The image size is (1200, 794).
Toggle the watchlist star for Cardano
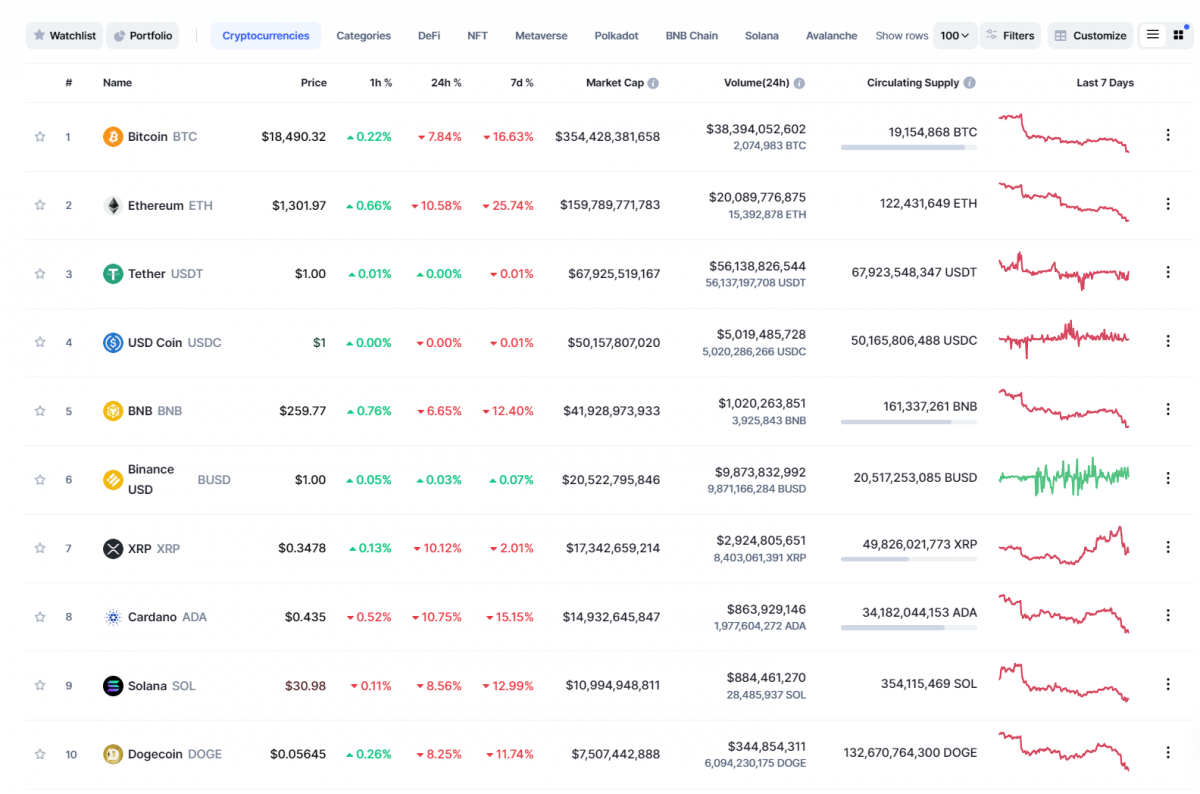pos(40,617)
